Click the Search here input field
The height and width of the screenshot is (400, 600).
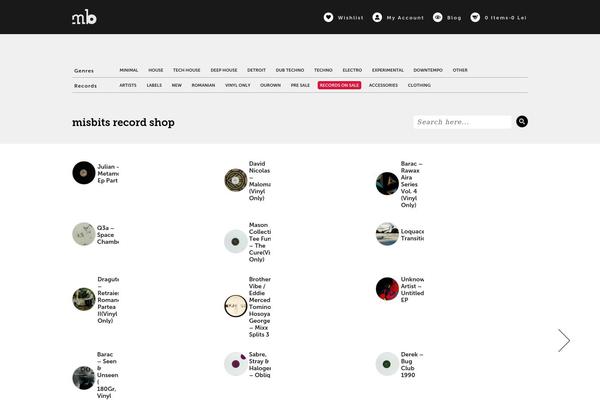coord(463,122)
